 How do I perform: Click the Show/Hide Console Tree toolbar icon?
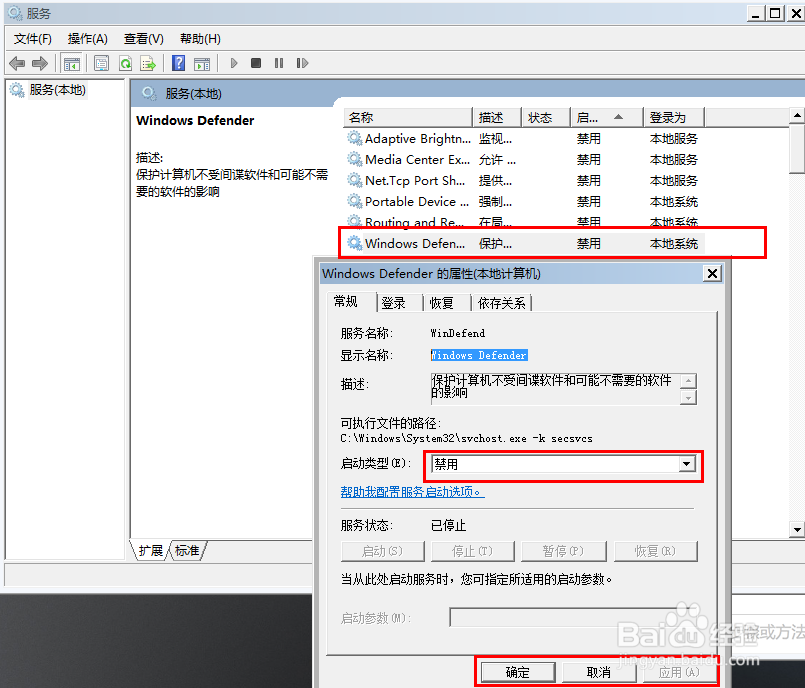point(71,63)
